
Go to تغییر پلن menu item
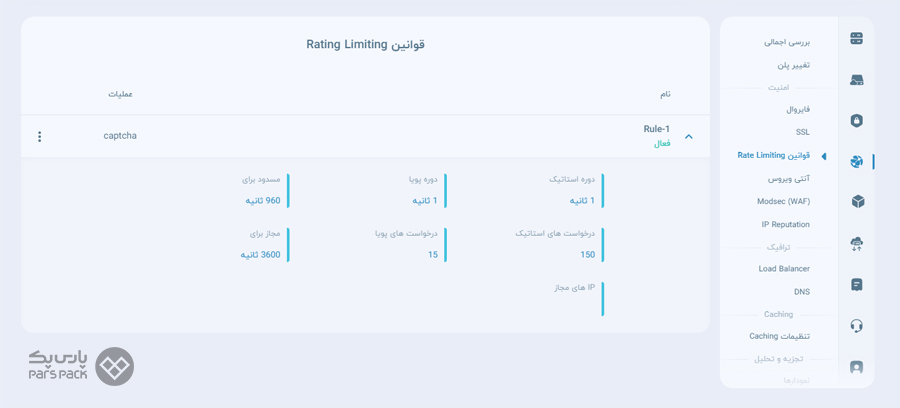point(794,65)
